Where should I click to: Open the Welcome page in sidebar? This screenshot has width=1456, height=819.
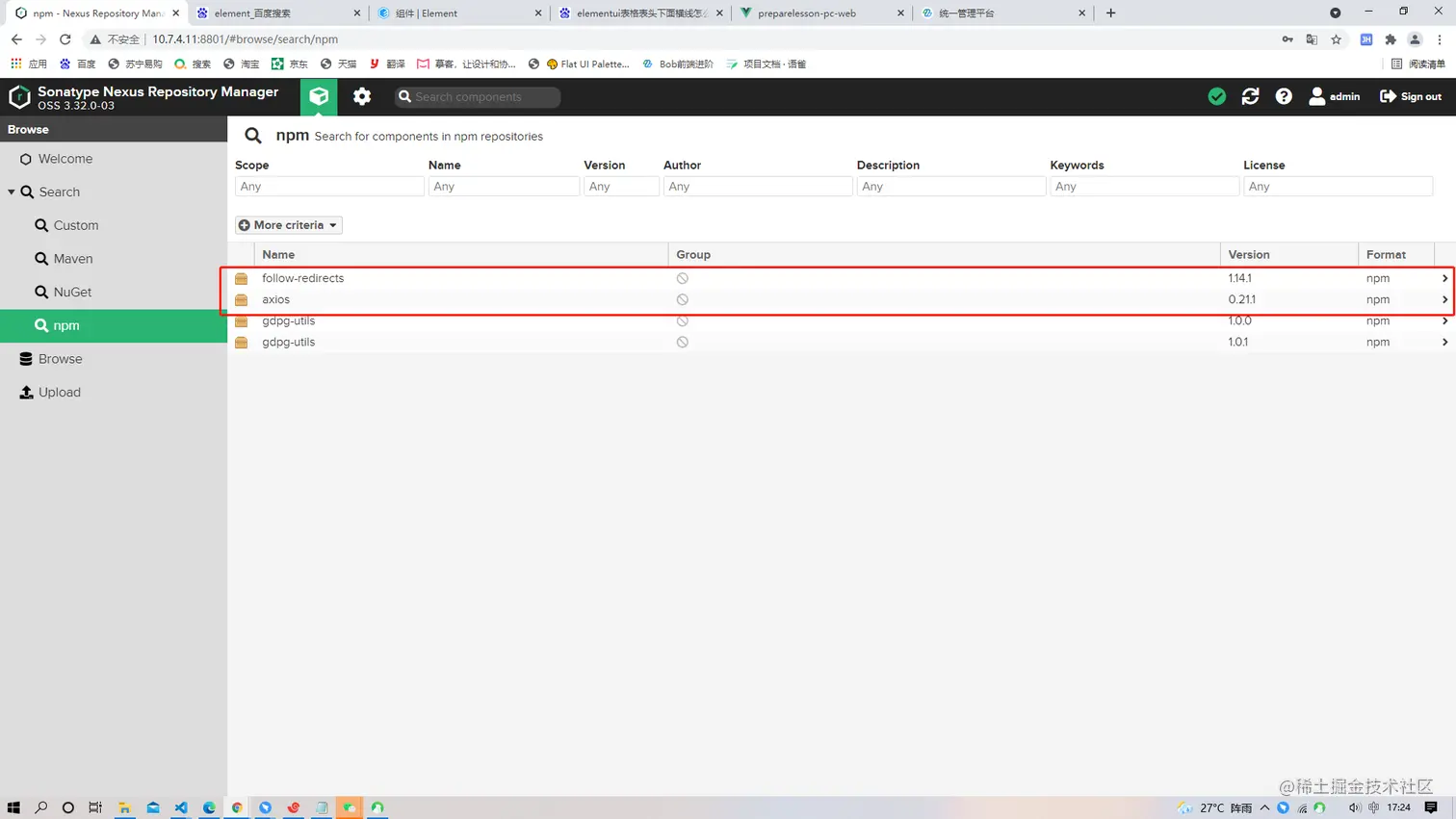pos(65,159)
